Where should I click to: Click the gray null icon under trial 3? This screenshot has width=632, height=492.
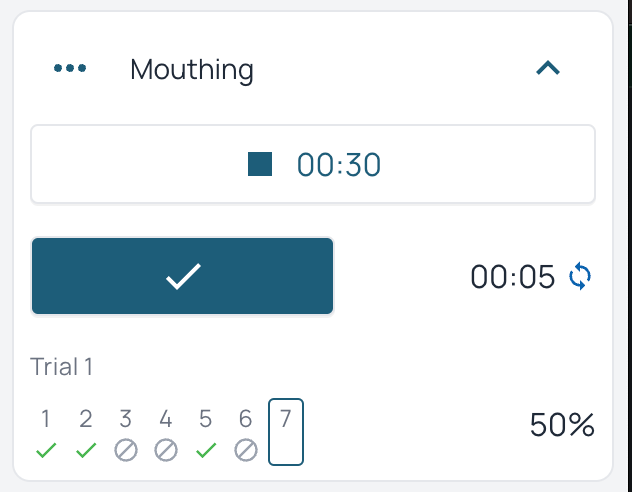(x=126, y=451)
